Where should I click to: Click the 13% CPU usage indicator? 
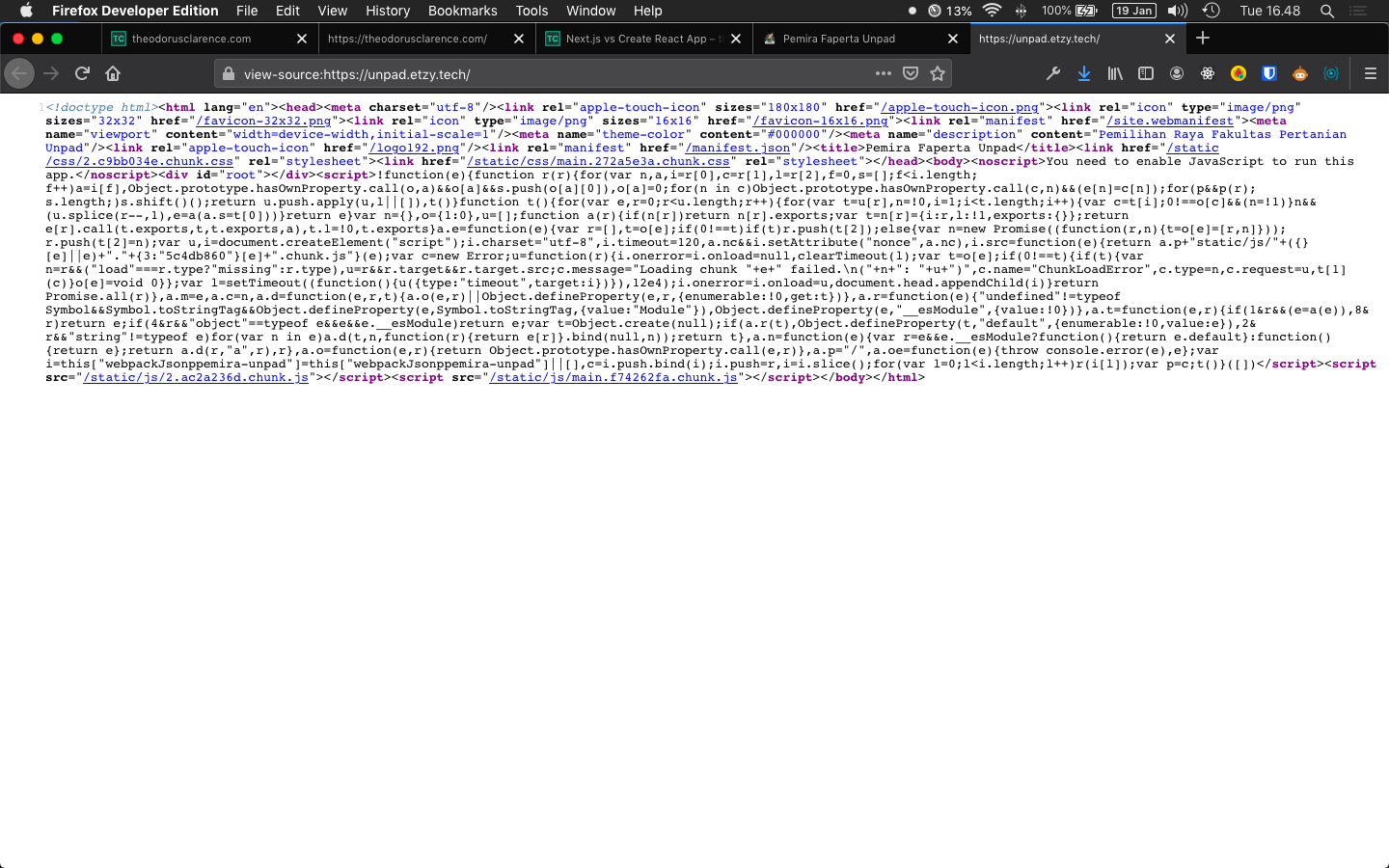[950, 11]
